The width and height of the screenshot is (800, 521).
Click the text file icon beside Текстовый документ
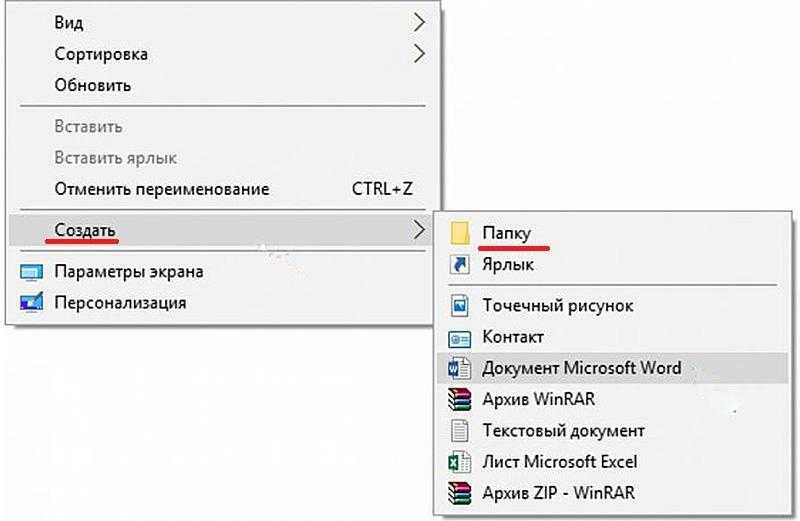460,431
